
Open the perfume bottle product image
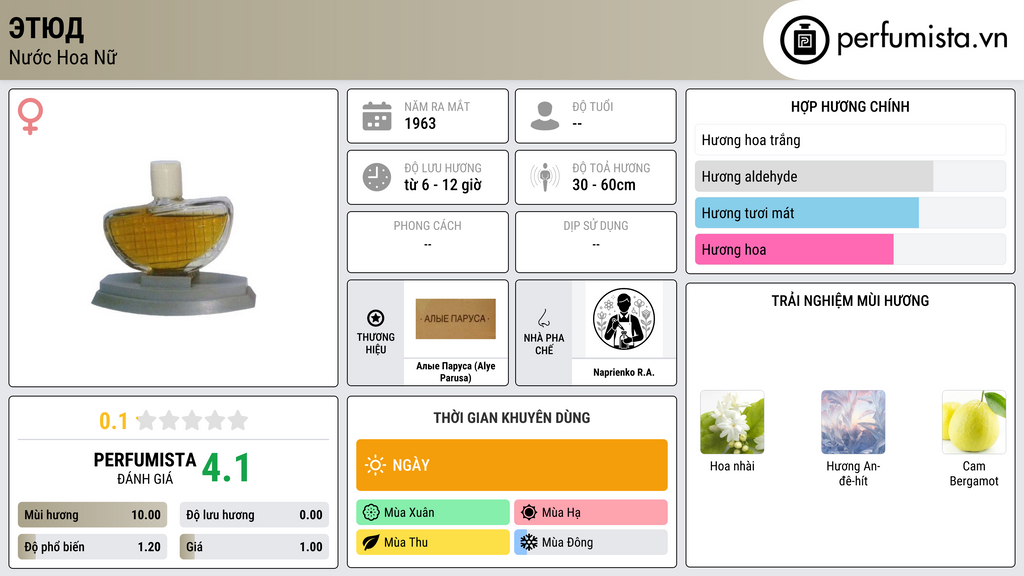click(174, 238)
